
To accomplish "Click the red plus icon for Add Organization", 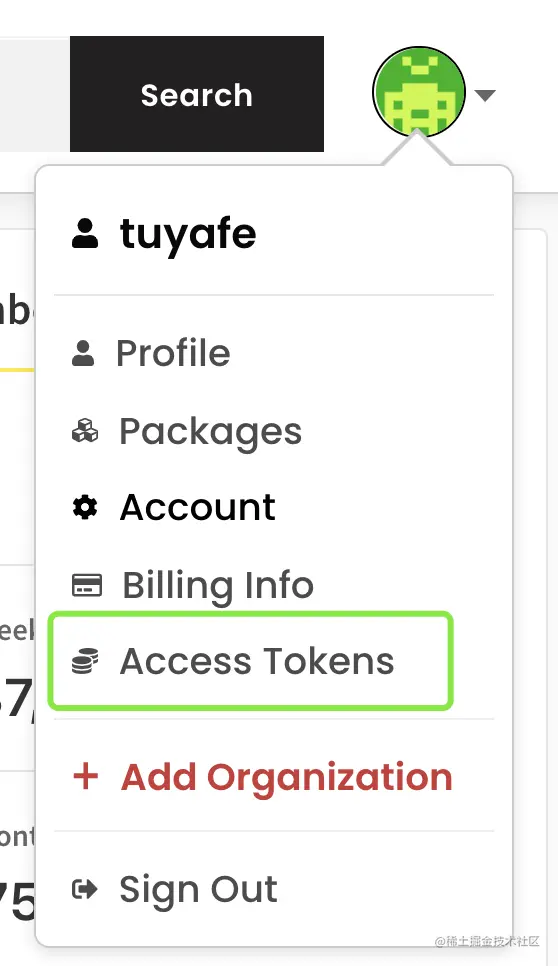I will tap(86, 776).
